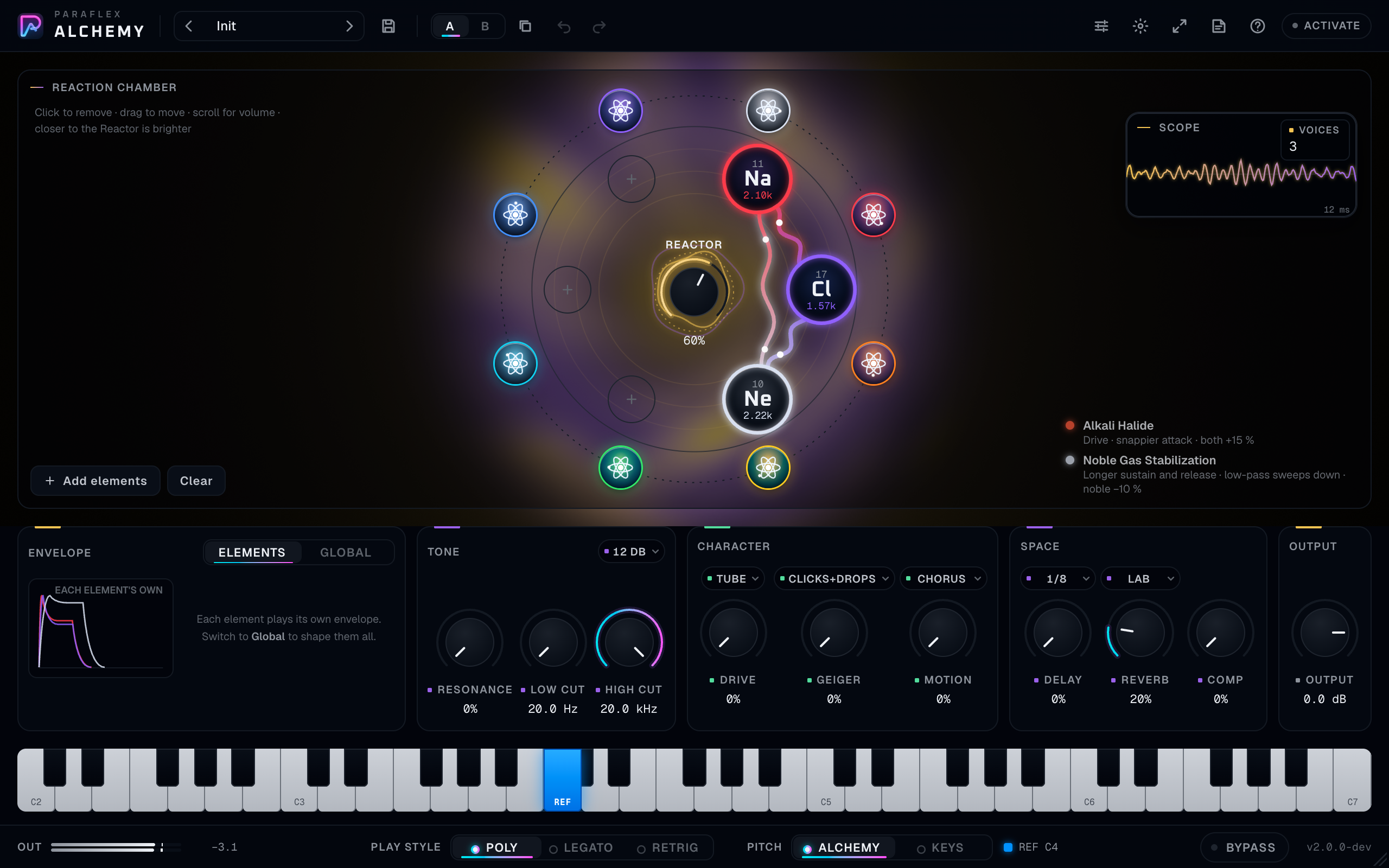Switch to the GLOBAL envelope tab
The image size is (1389, 868).
pos(346,552)
